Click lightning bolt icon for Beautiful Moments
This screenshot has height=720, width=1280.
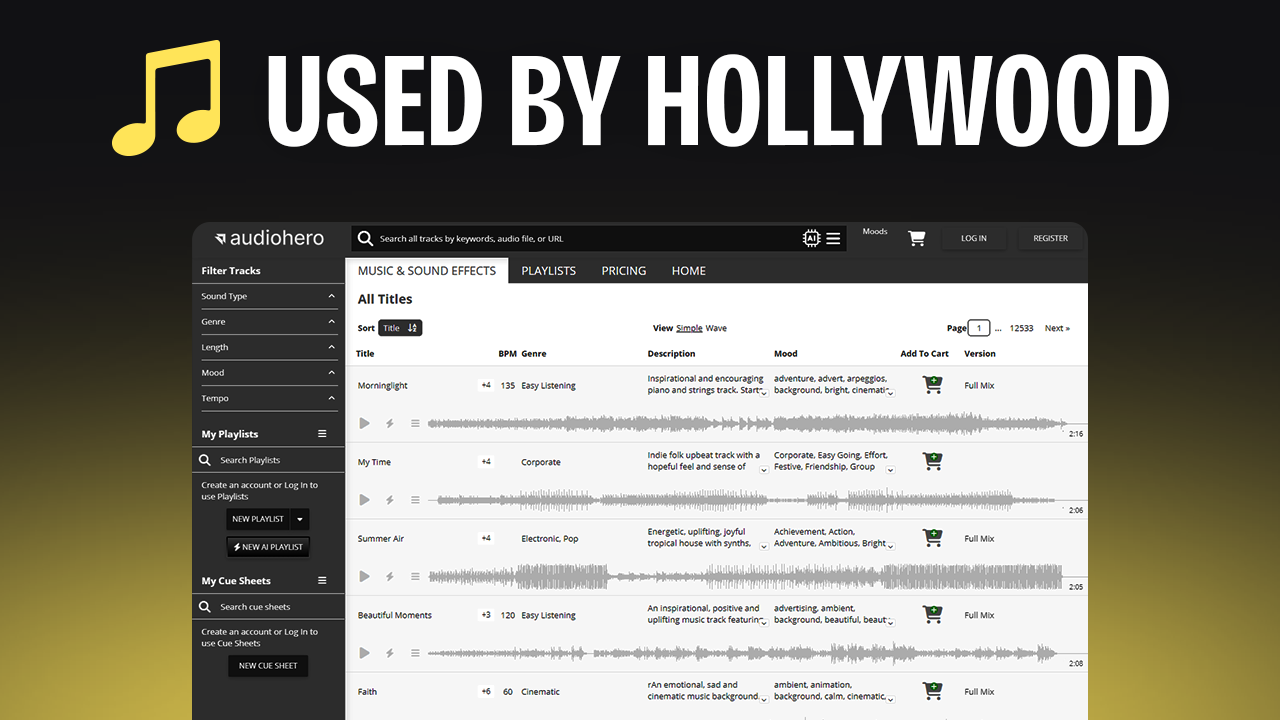coord(390,653)
